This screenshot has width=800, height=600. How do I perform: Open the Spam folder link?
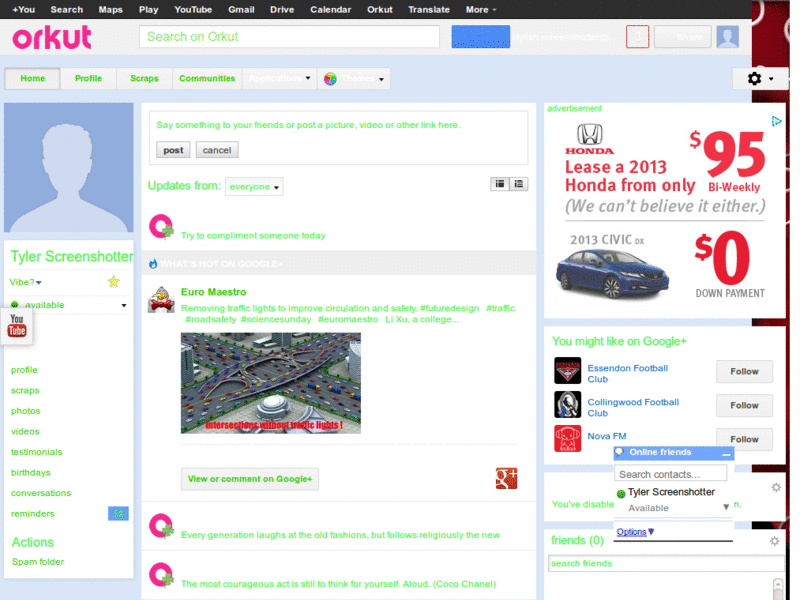click(38, 562)
